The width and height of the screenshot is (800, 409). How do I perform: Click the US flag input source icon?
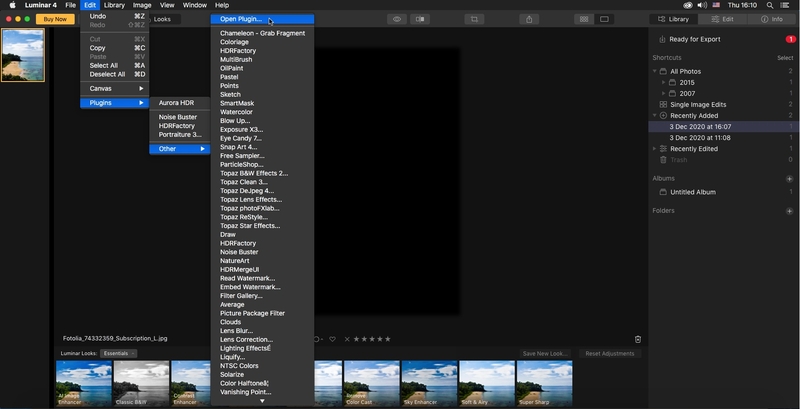[716, 5]
